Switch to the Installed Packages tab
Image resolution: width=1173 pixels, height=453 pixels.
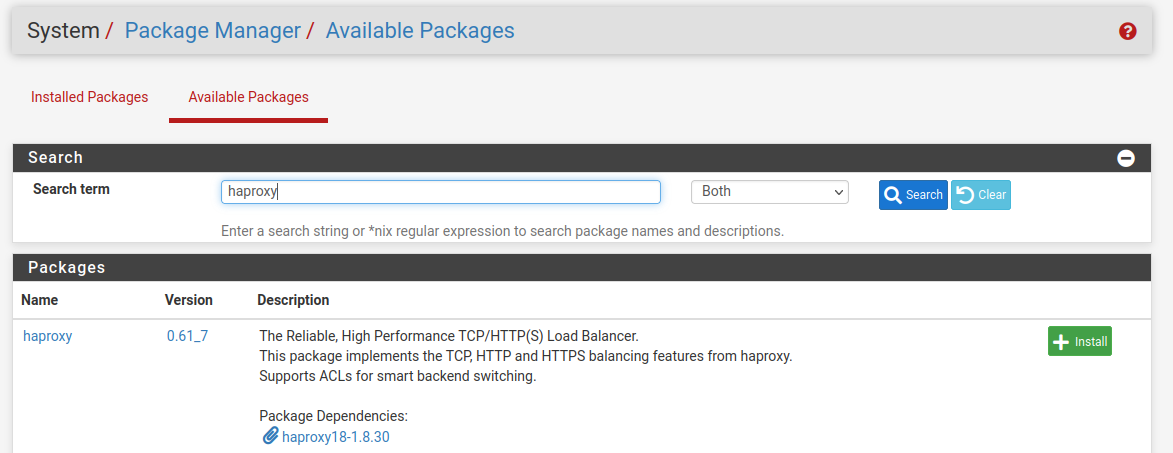pos(89,97)
